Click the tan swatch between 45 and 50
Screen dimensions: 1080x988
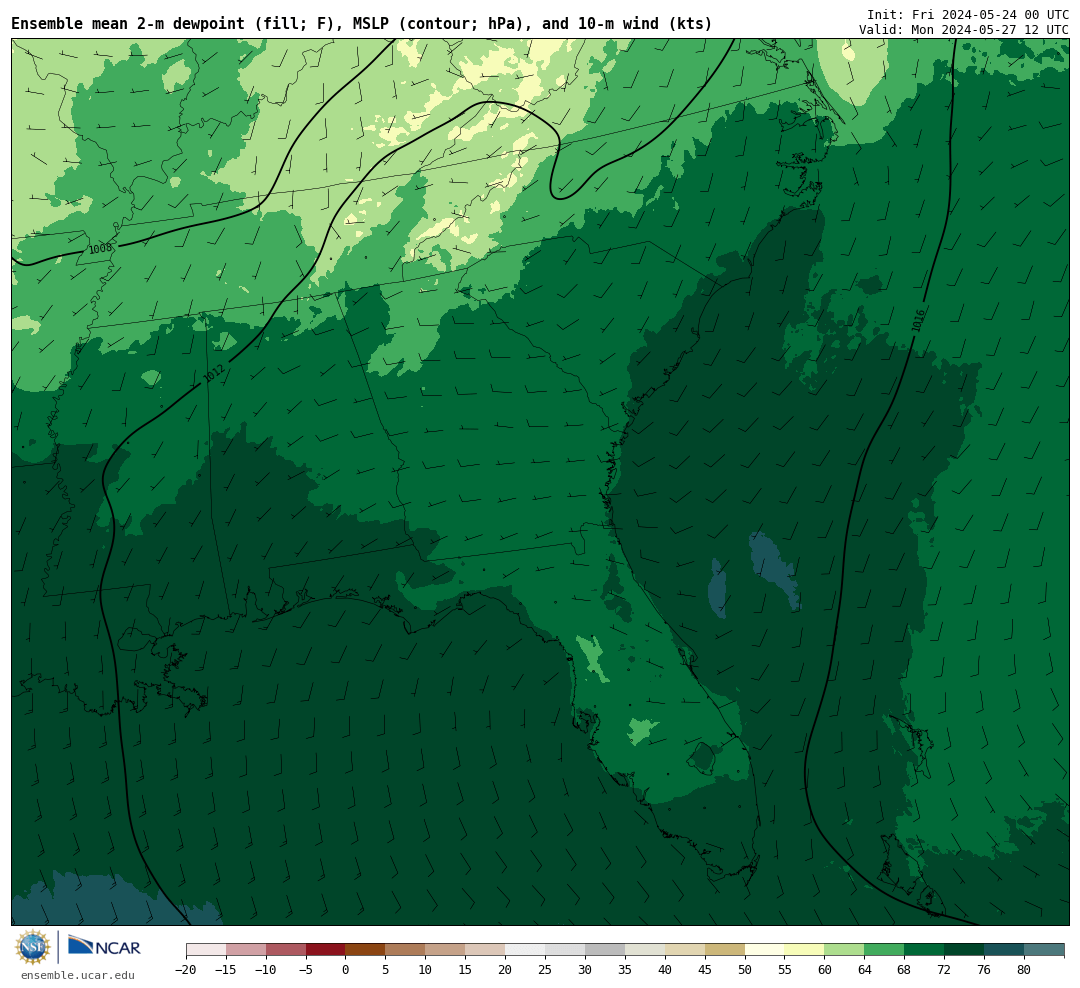(x=725, y=950)
